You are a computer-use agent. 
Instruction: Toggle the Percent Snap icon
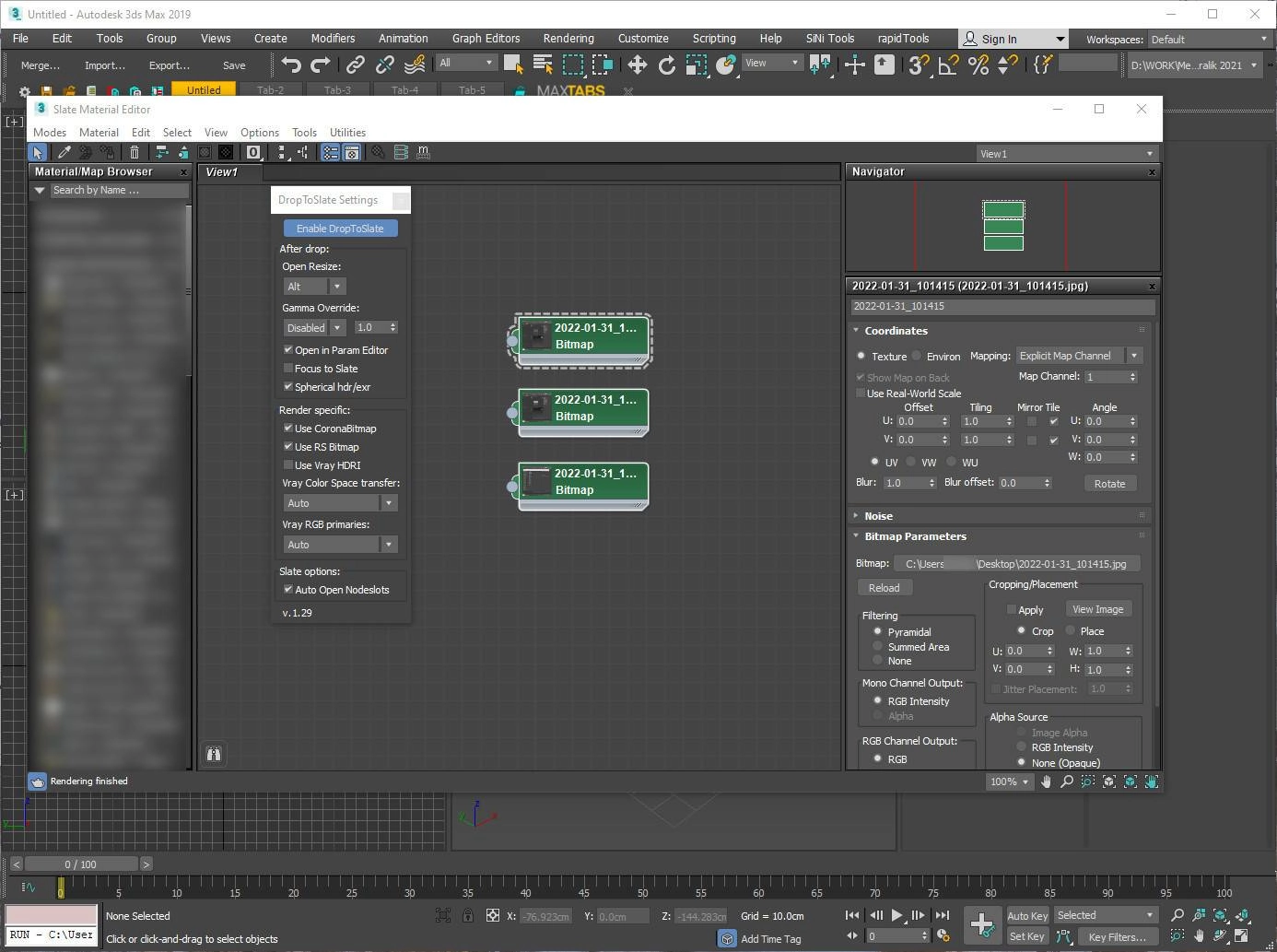pos(978,65)
